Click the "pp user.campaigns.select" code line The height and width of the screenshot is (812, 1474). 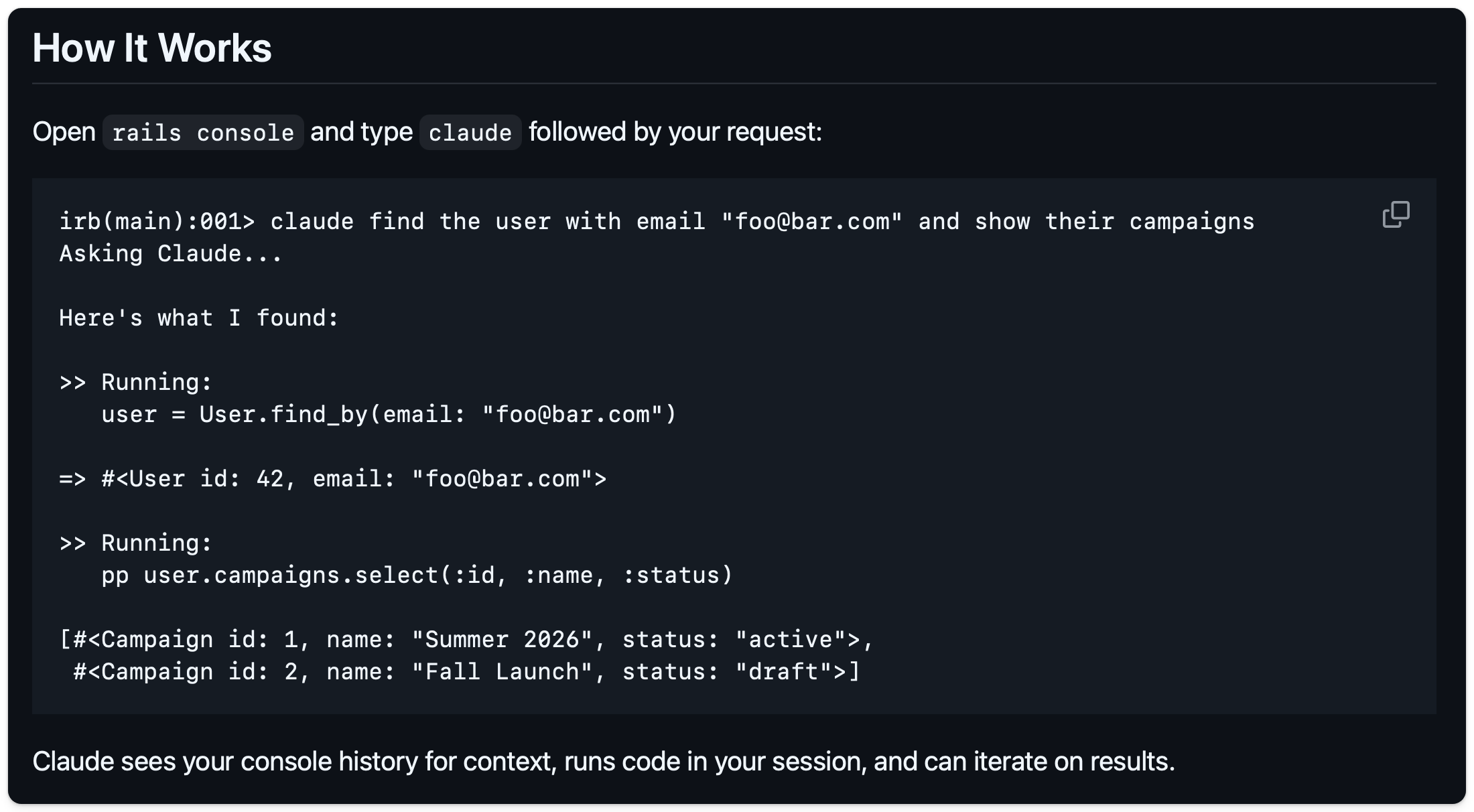pyautogui.click(x=417, y=576)
